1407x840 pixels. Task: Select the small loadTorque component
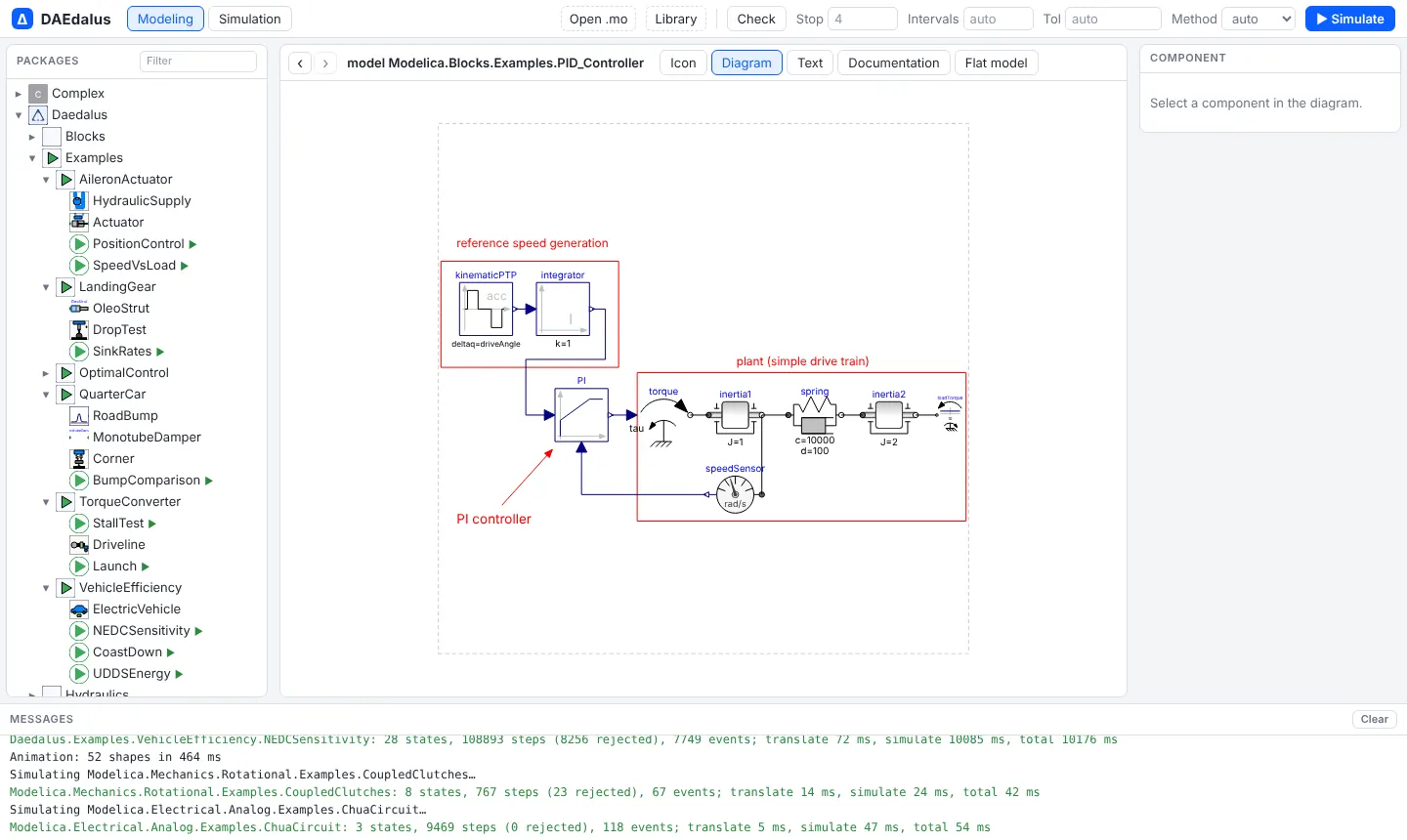pos(950,415)
